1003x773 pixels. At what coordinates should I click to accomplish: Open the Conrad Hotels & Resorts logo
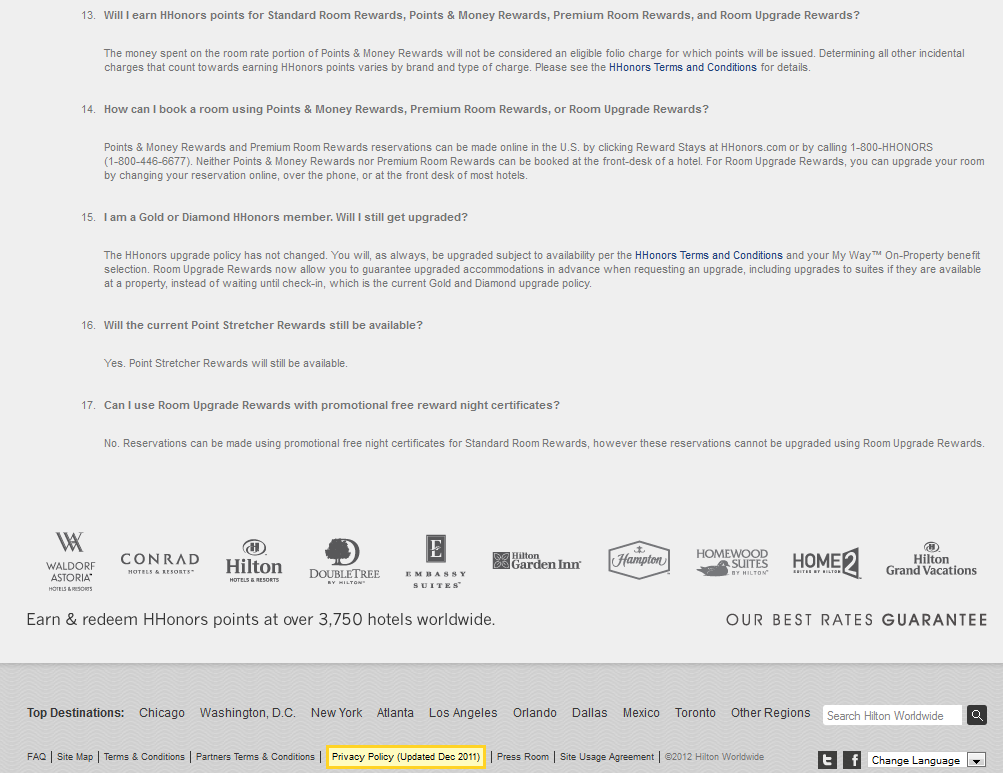click(160, 563)
